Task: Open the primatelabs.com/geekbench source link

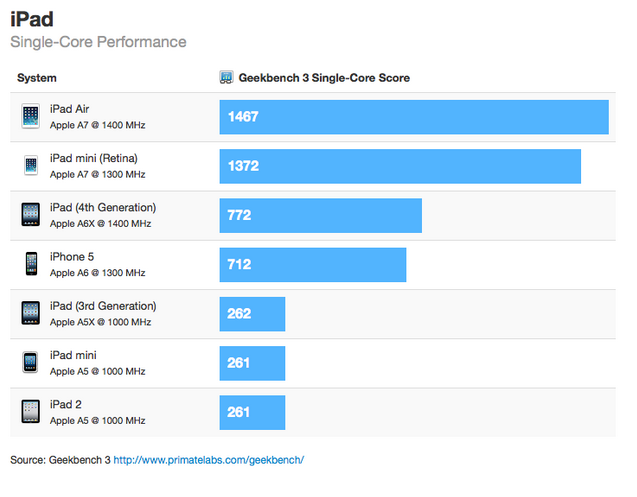Action: 208,460
